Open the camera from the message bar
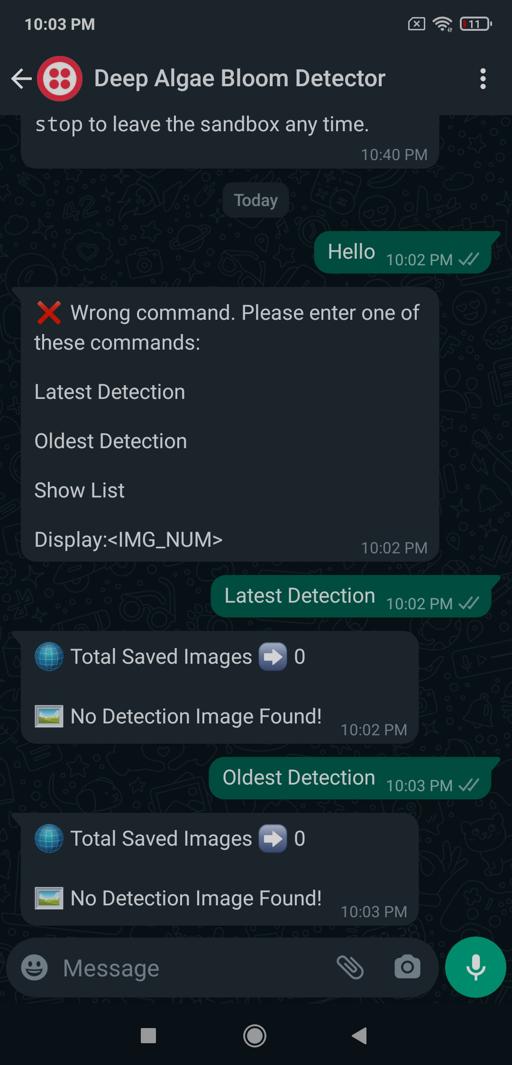Screen dimensions: 512x1065 click(407, 967)
